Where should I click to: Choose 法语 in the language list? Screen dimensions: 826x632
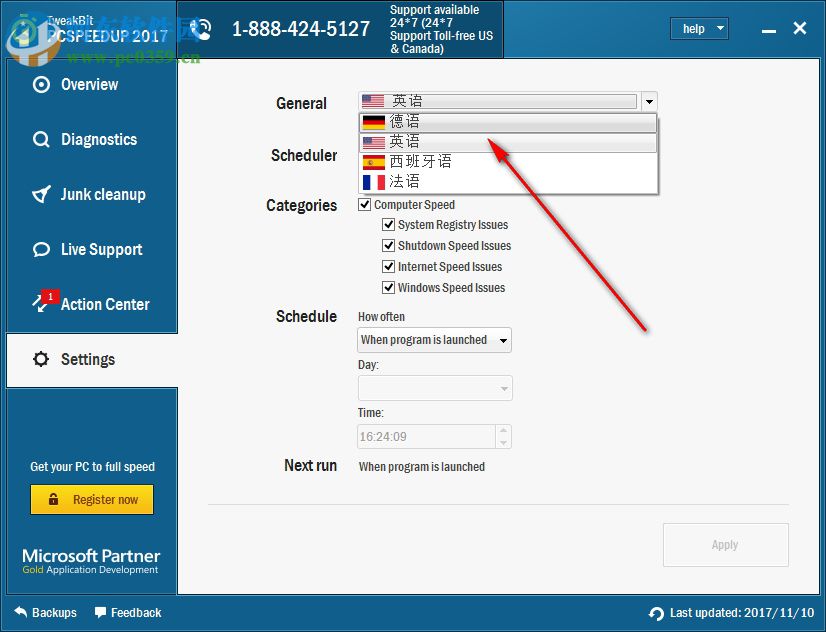click(508, 182)
